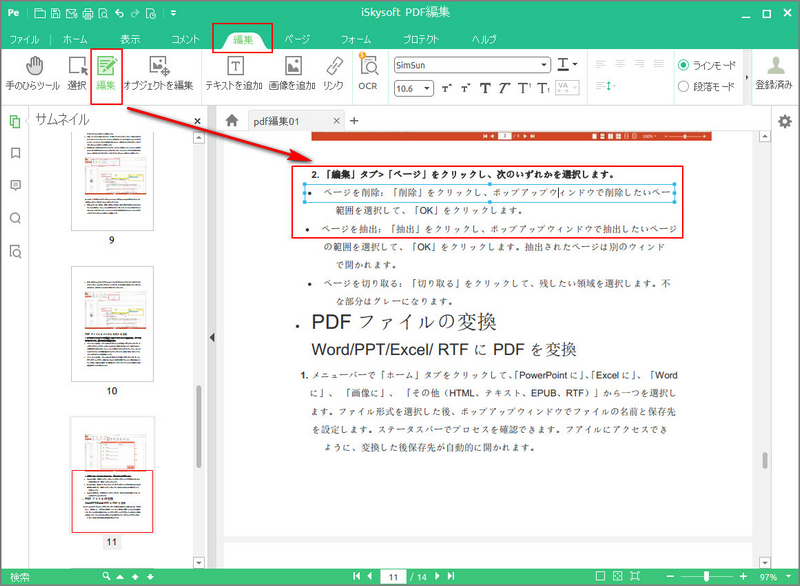800x586 pixels.
Task: Open the line spacing dropdown
Action: click(606, 86)
